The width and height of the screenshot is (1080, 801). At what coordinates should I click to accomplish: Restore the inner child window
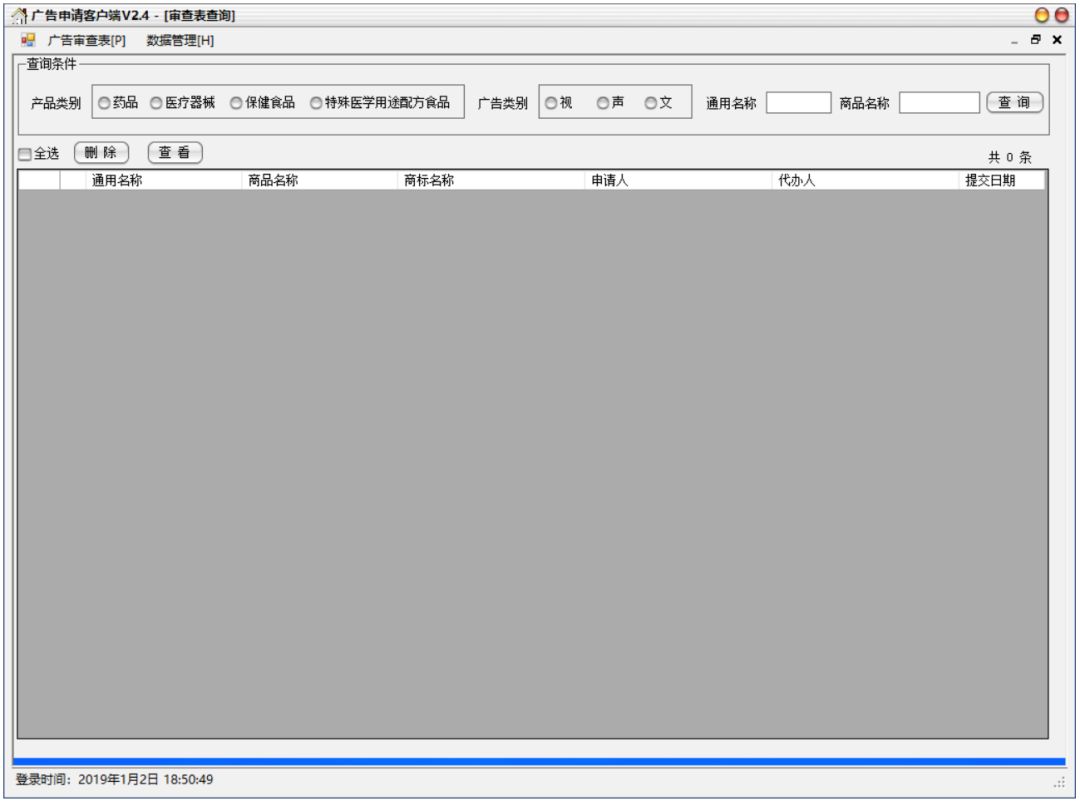(1035, 40)
